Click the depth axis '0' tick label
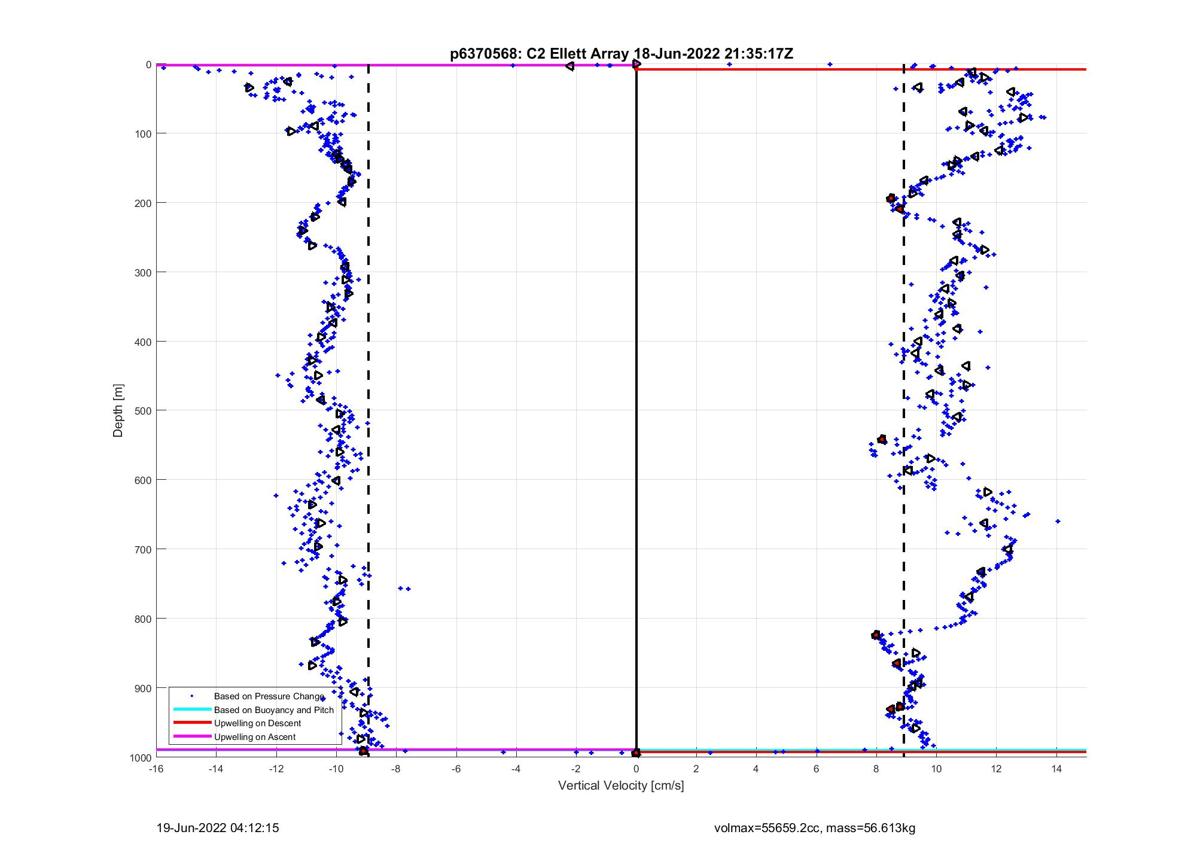This screenshot has width=1200, height=851. 148,65
